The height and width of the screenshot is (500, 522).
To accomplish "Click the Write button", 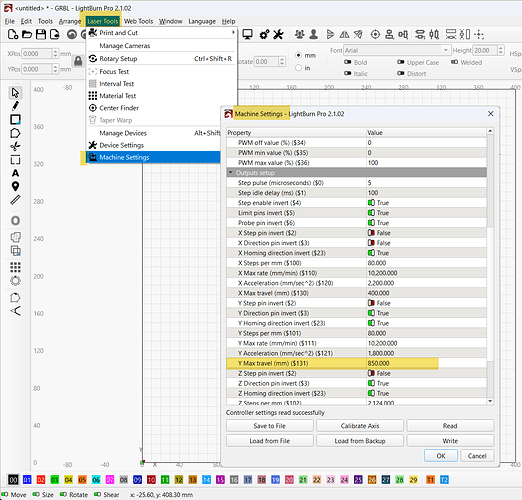I will pyautogui.click(x=450, y=441).
